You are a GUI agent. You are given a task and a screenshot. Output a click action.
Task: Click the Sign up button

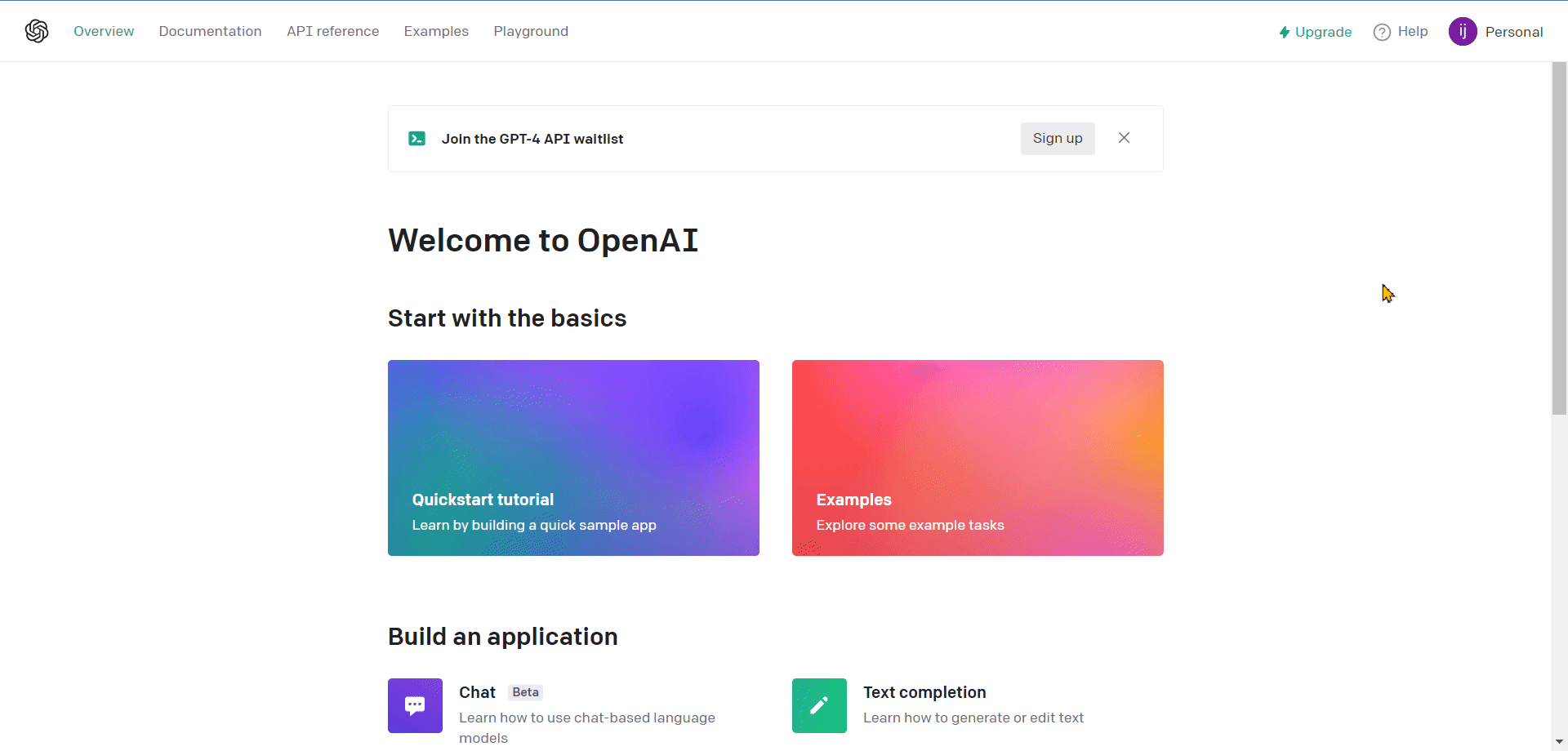(x=1058, y=139)
